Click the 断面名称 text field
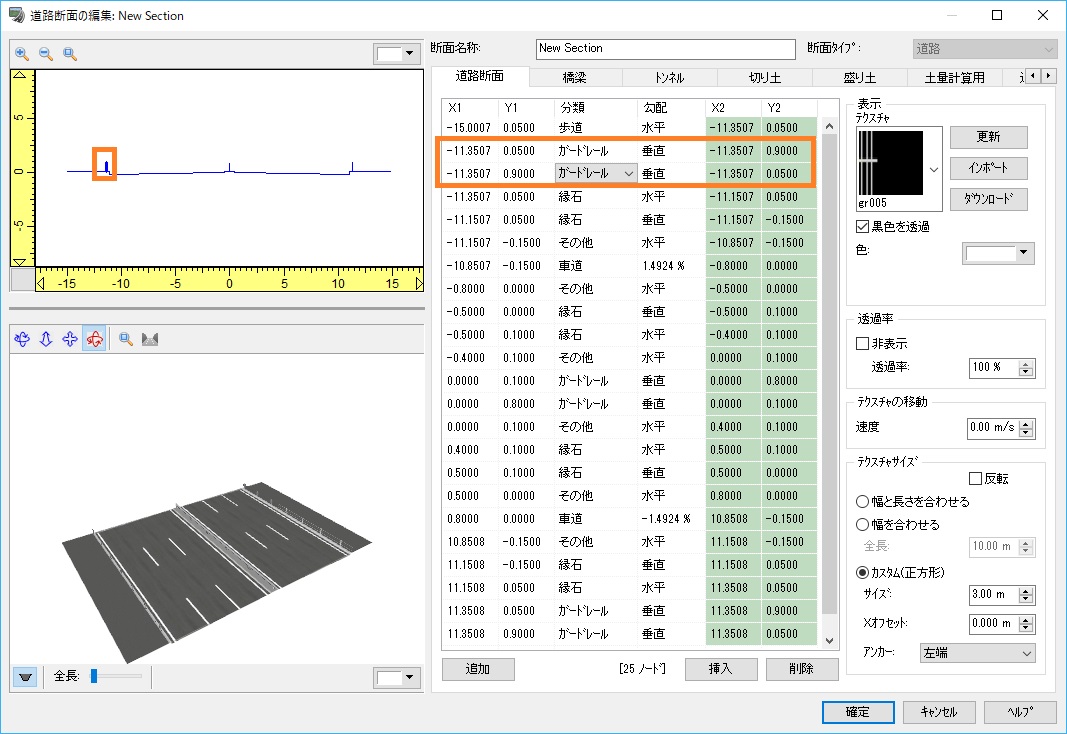1067x734 pixels. [664, 48]
